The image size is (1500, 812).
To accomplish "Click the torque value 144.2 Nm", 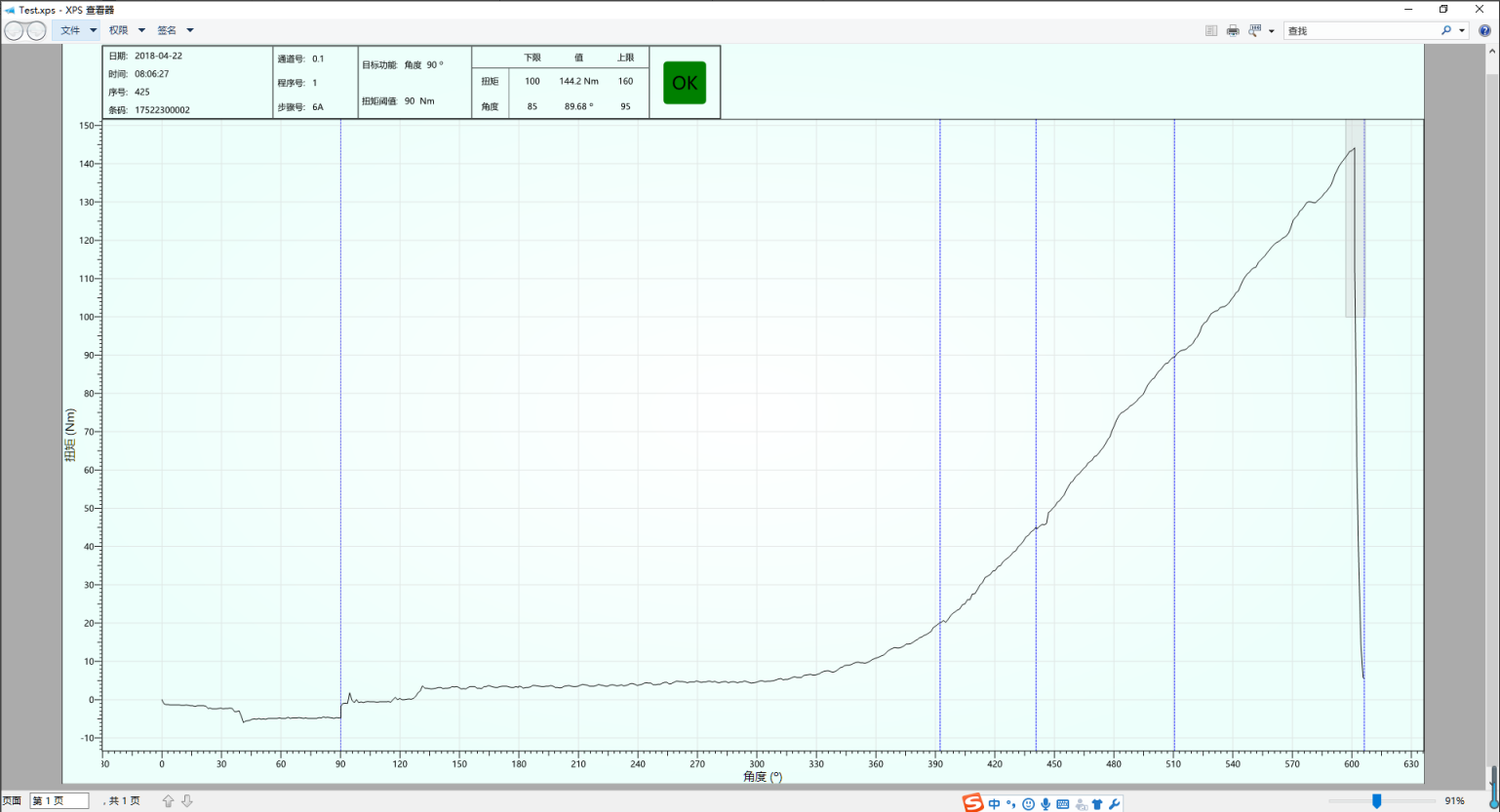I will [x=579, y=81].
